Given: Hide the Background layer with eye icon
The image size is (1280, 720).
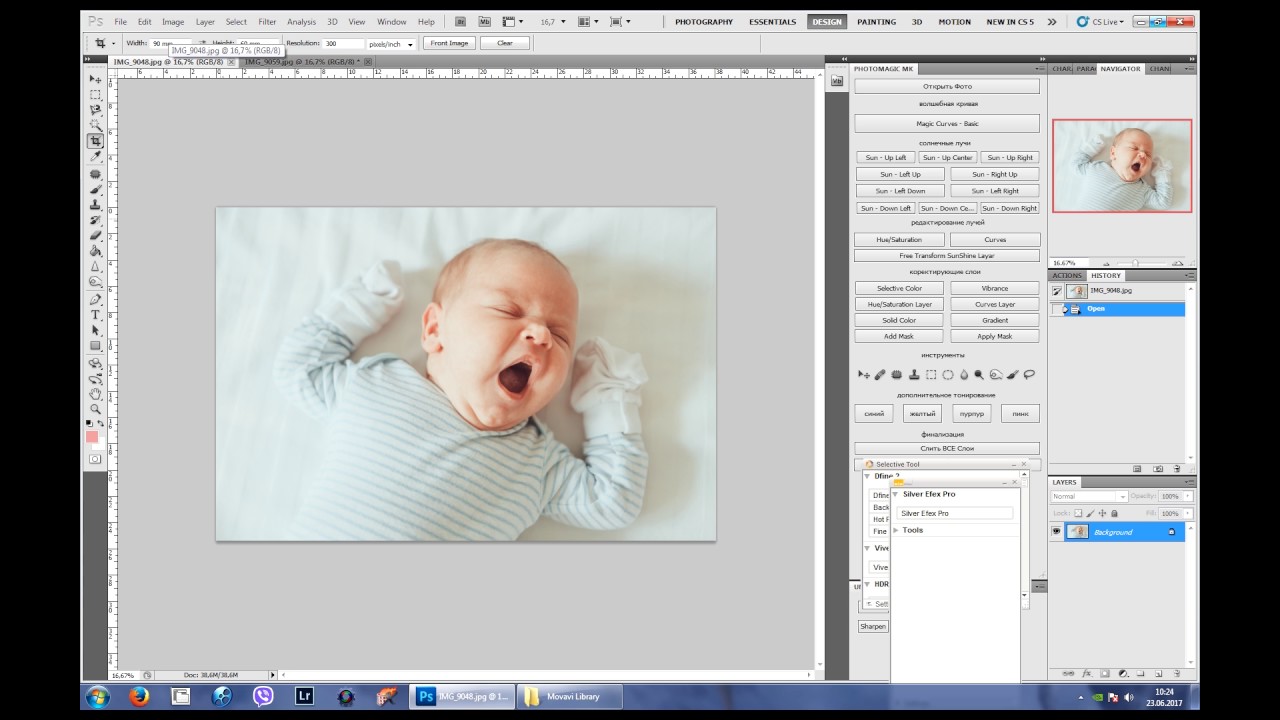Looking at the screenshot, I should [1056, 532].
